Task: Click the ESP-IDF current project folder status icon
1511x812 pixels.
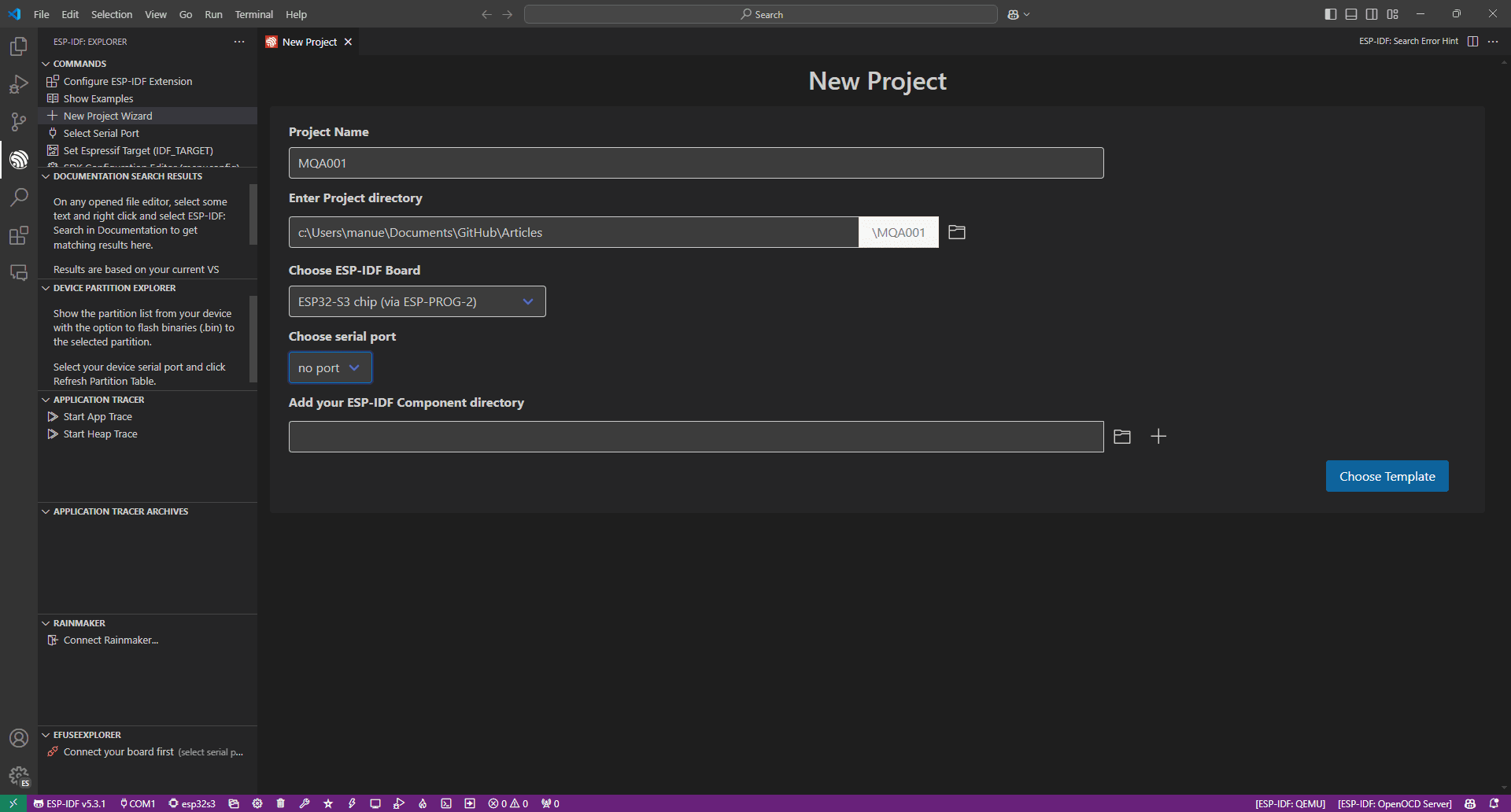Action: 234,803
